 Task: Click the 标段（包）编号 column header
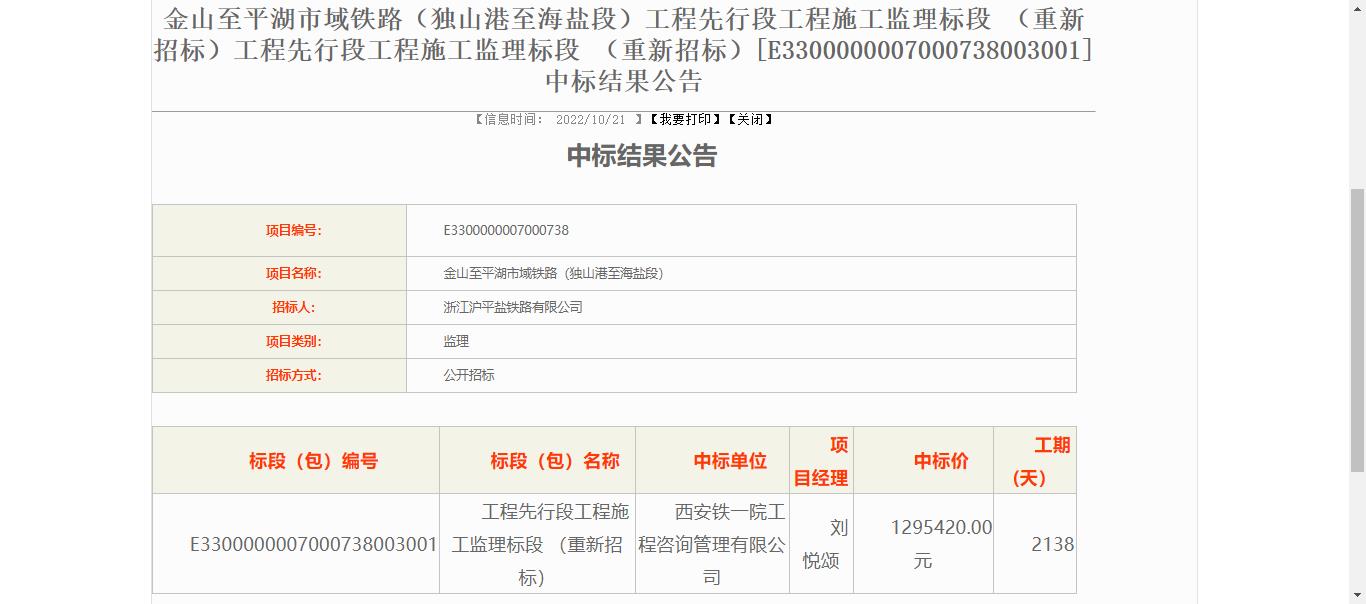click(313, 461)
